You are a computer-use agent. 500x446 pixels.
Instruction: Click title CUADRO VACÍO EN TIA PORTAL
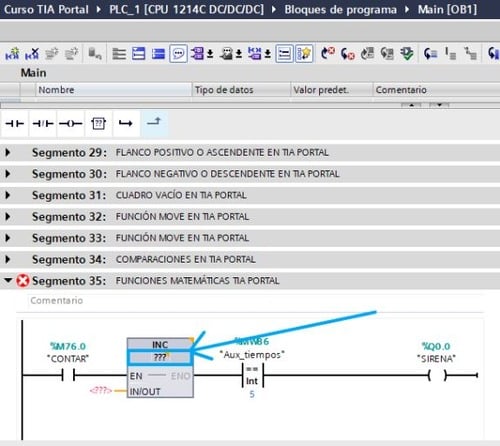181,195
